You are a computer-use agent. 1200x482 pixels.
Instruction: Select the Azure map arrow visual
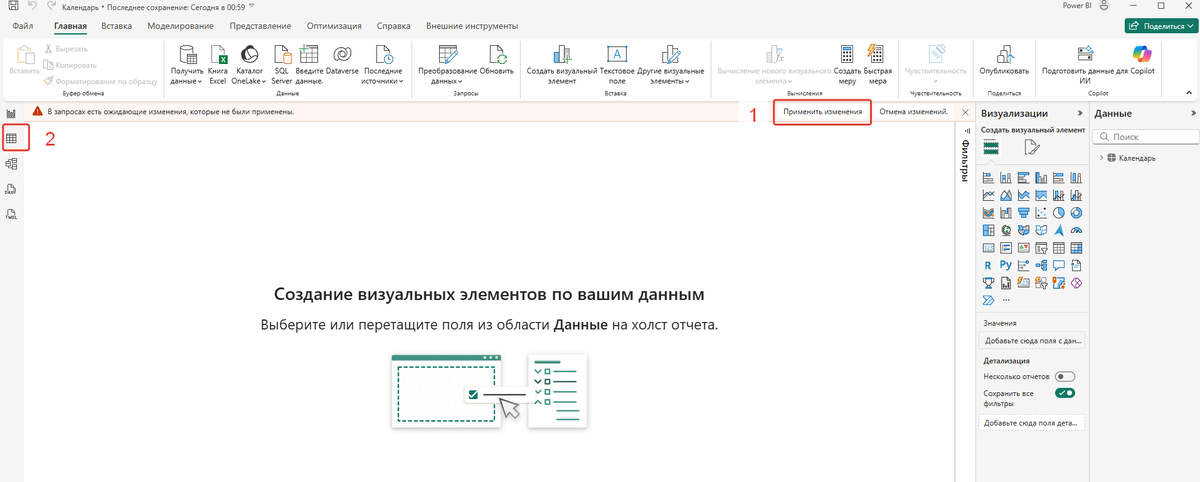tap(1059, 230)
